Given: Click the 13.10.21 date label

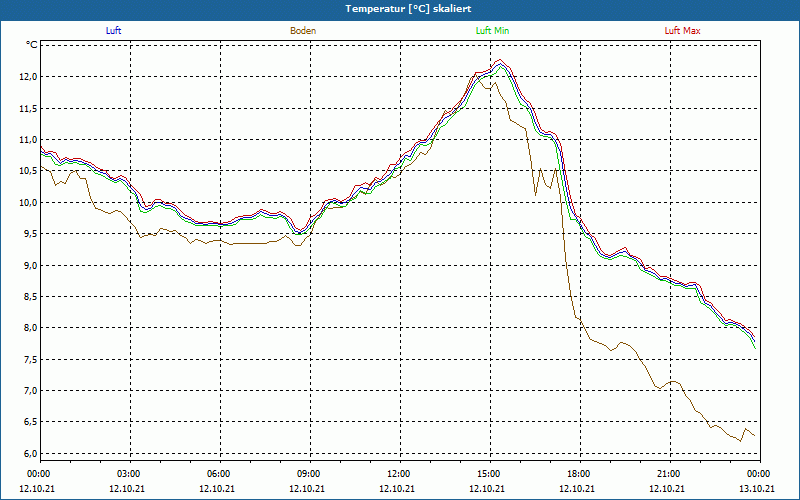Looking at the screenshot, I should 757,488.
